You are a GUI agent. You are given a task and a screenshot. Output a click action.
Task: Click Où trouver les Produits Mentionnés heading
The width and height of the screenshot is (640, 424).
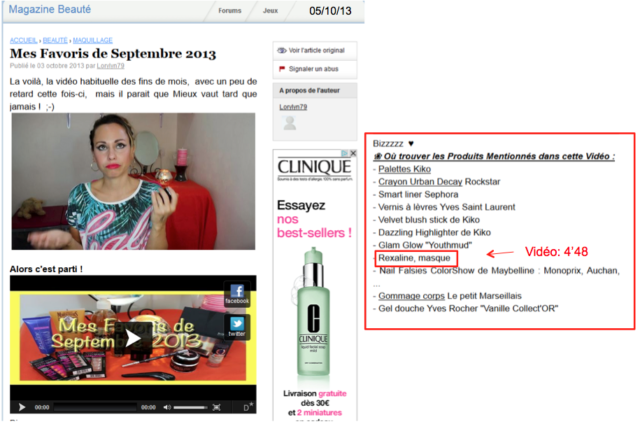[494, 156]
